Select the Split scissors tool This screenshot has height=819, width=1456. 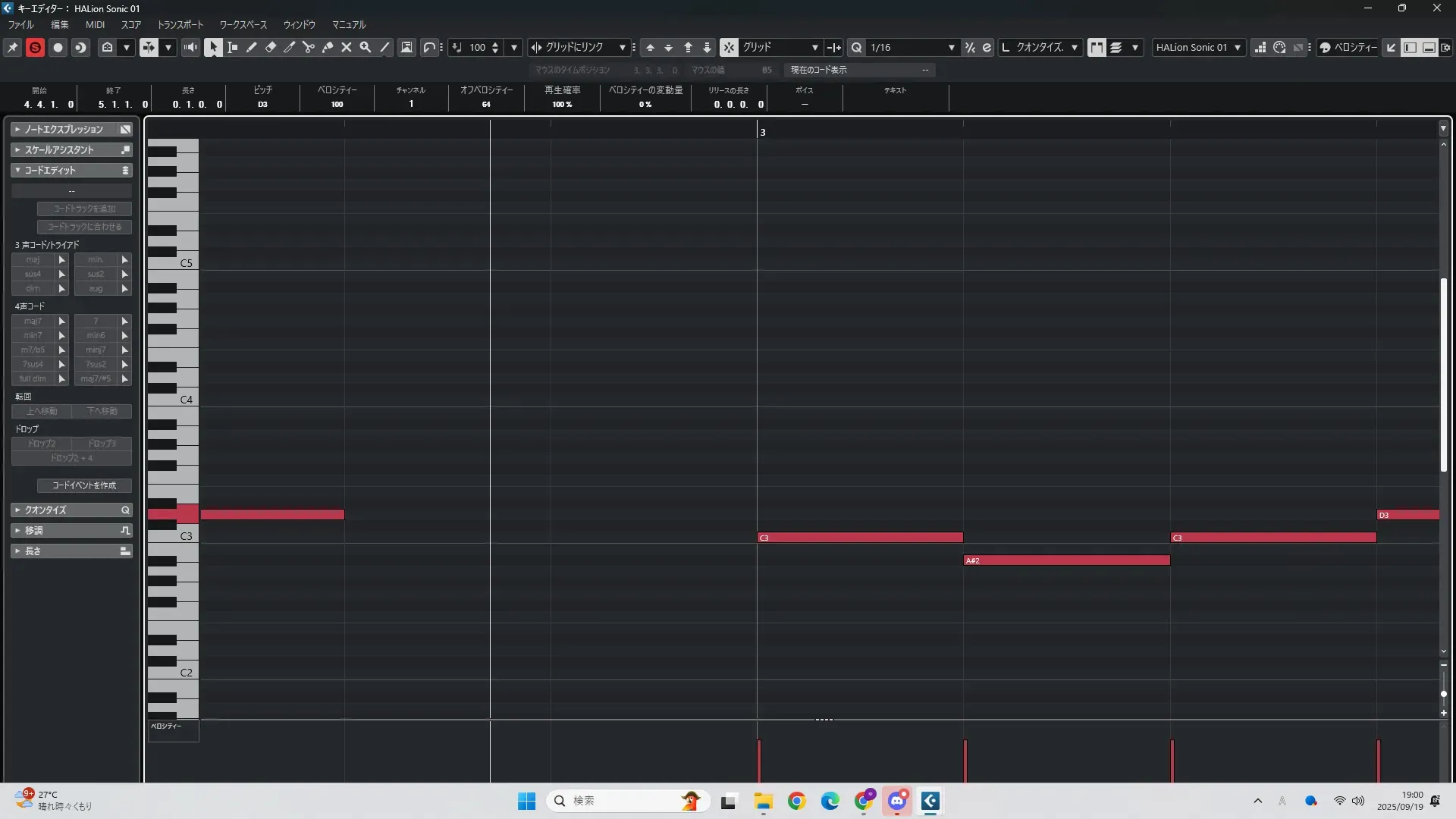tap(309, 47)
